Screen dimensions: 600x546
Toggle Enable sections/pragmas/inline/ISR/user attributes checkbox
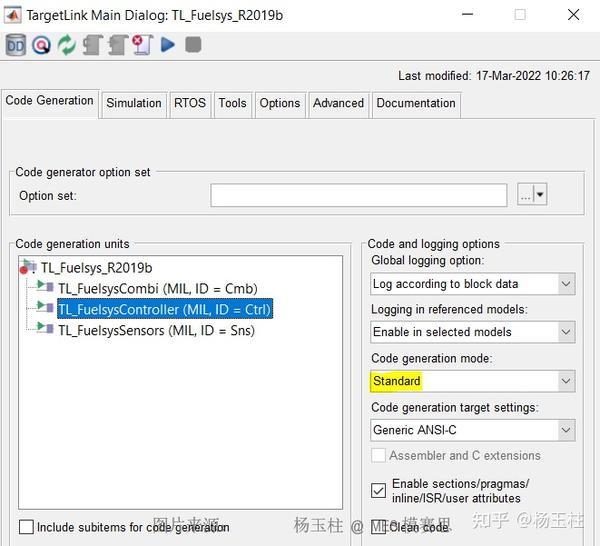tap(378, 491)
